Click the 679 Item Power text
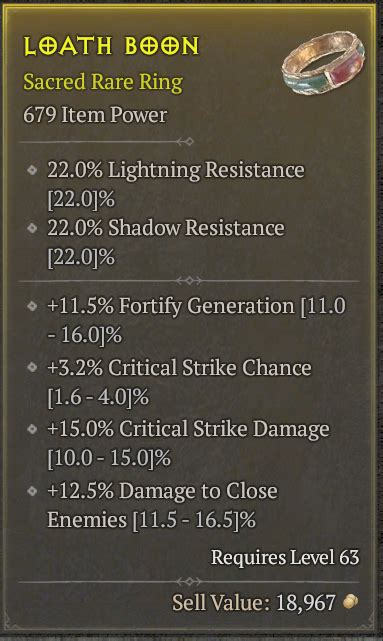The width and height of the screenshot is (383, 641). coord(95,115)
